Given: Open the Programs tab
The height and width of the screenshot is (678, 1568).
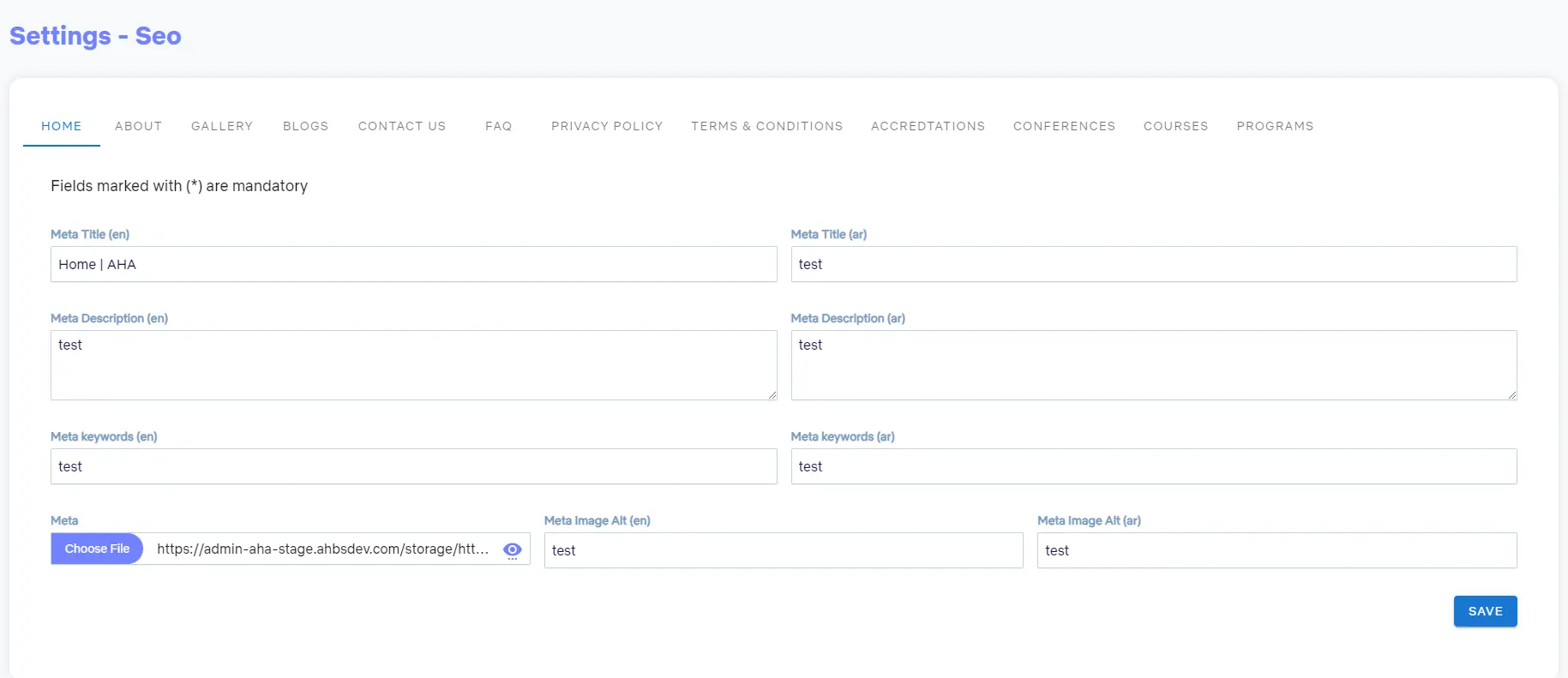Looking at the screenshot, I should [1275, 126].
